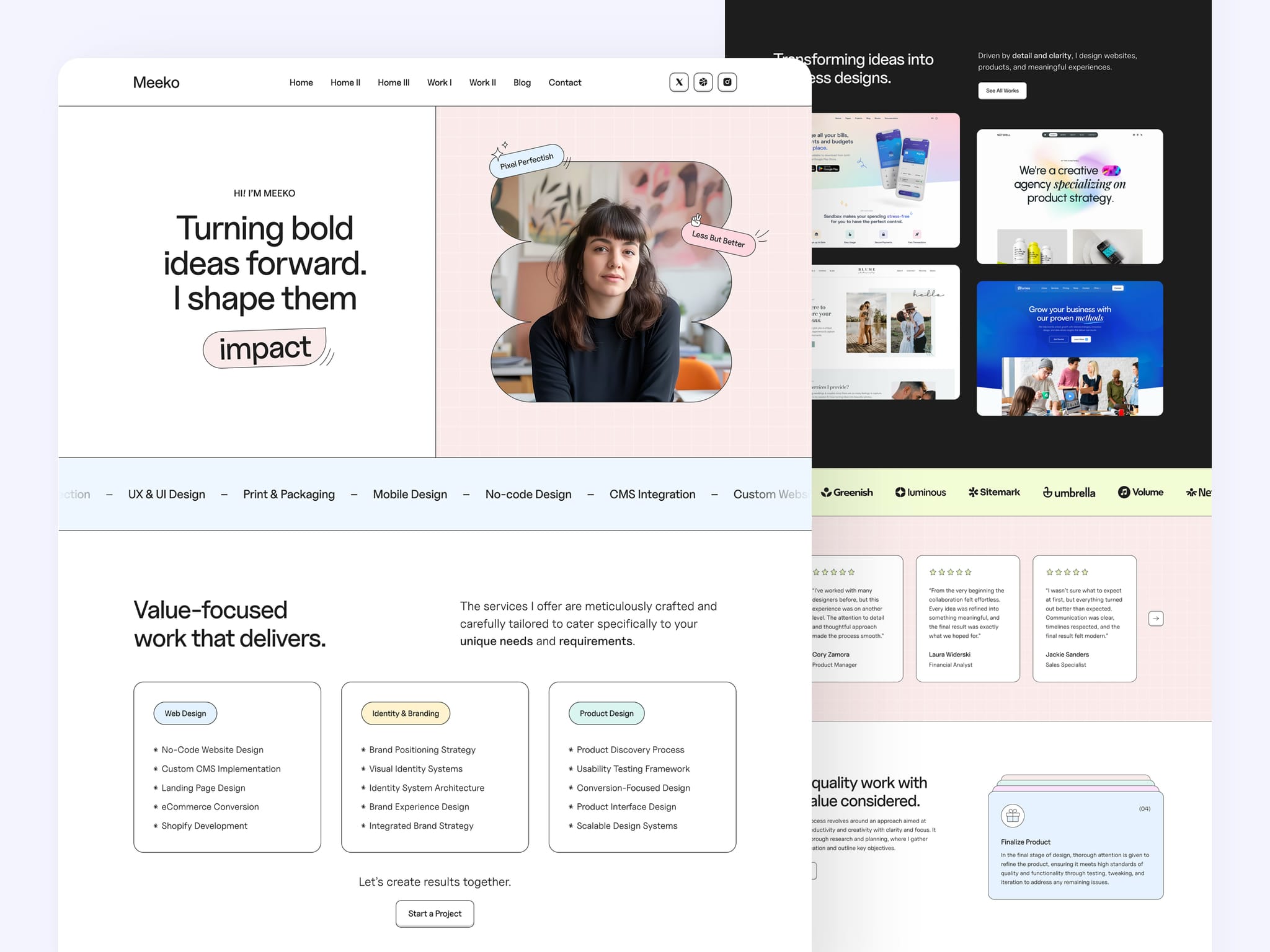Click the Meeko logo
The height and width of the screenshot is (952, 1270).
(156, 82)
